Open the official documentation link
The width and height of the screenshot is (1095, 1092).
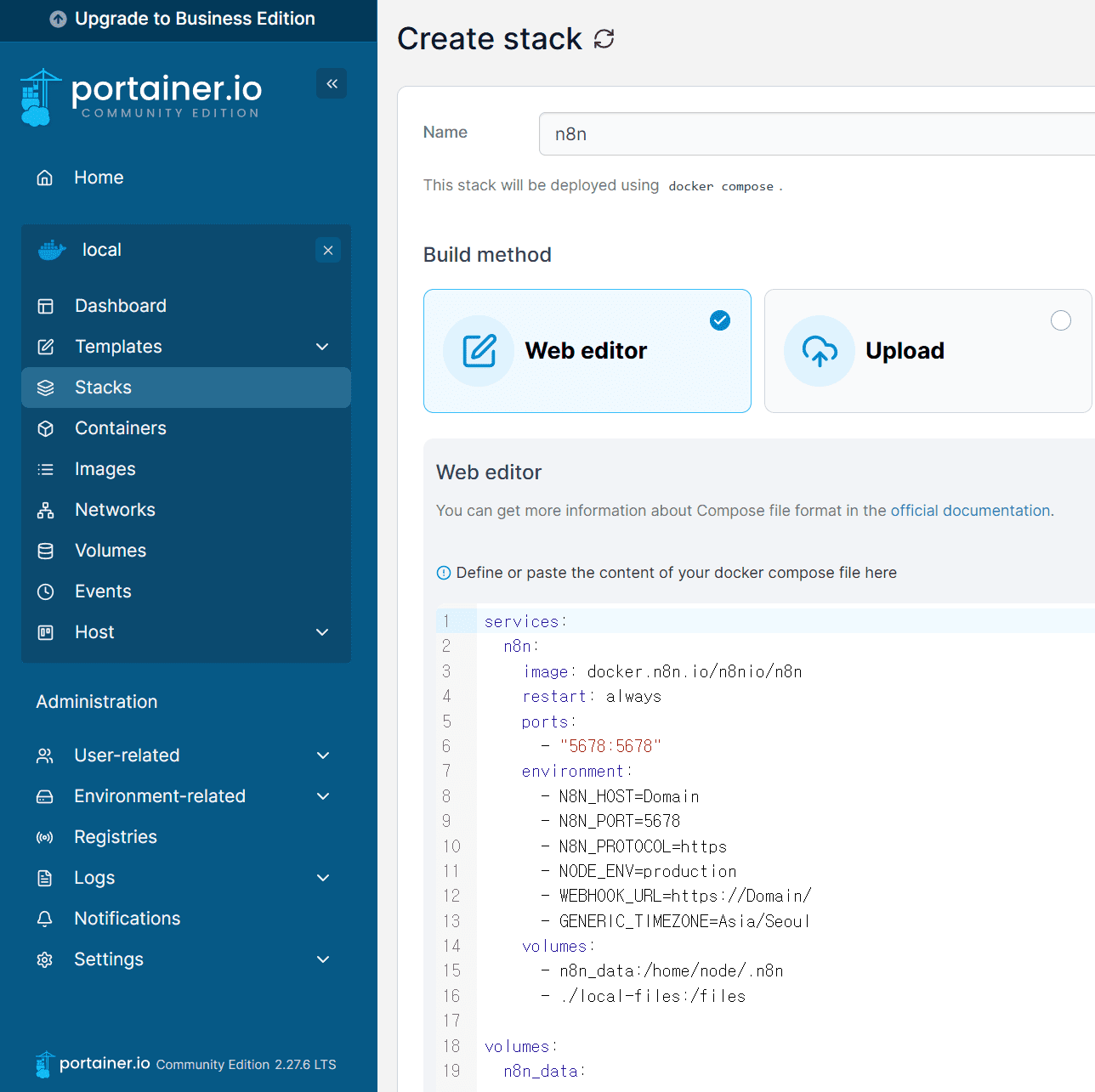point(971,511)
